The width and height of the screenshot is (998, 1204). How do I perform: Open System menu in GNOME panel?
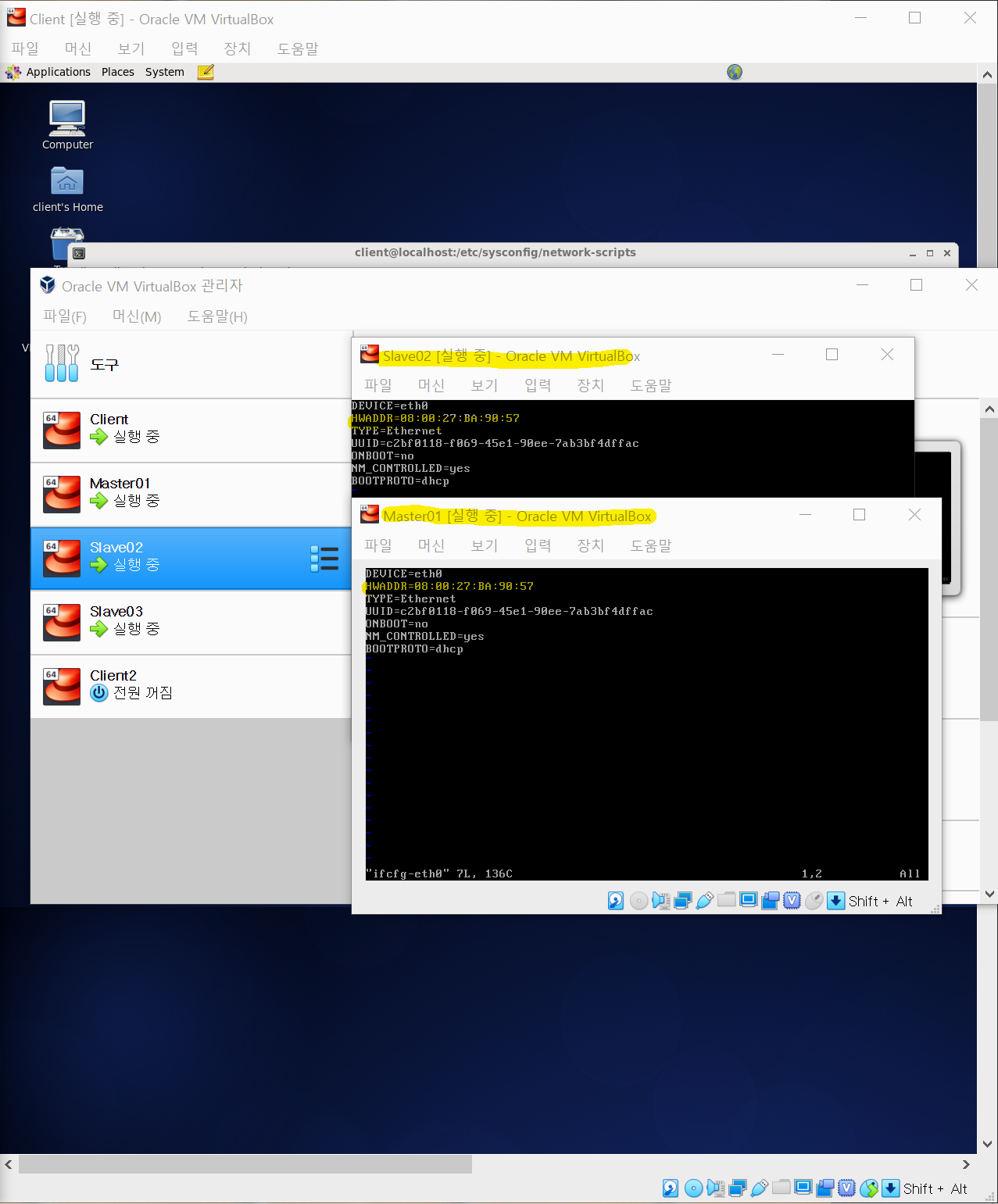tap(165, 72)
